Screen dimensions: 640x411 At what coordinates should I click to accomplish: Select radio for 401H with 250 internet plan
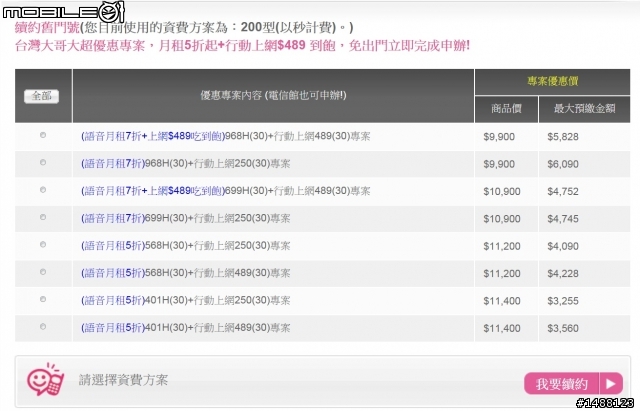click(43, 299)
